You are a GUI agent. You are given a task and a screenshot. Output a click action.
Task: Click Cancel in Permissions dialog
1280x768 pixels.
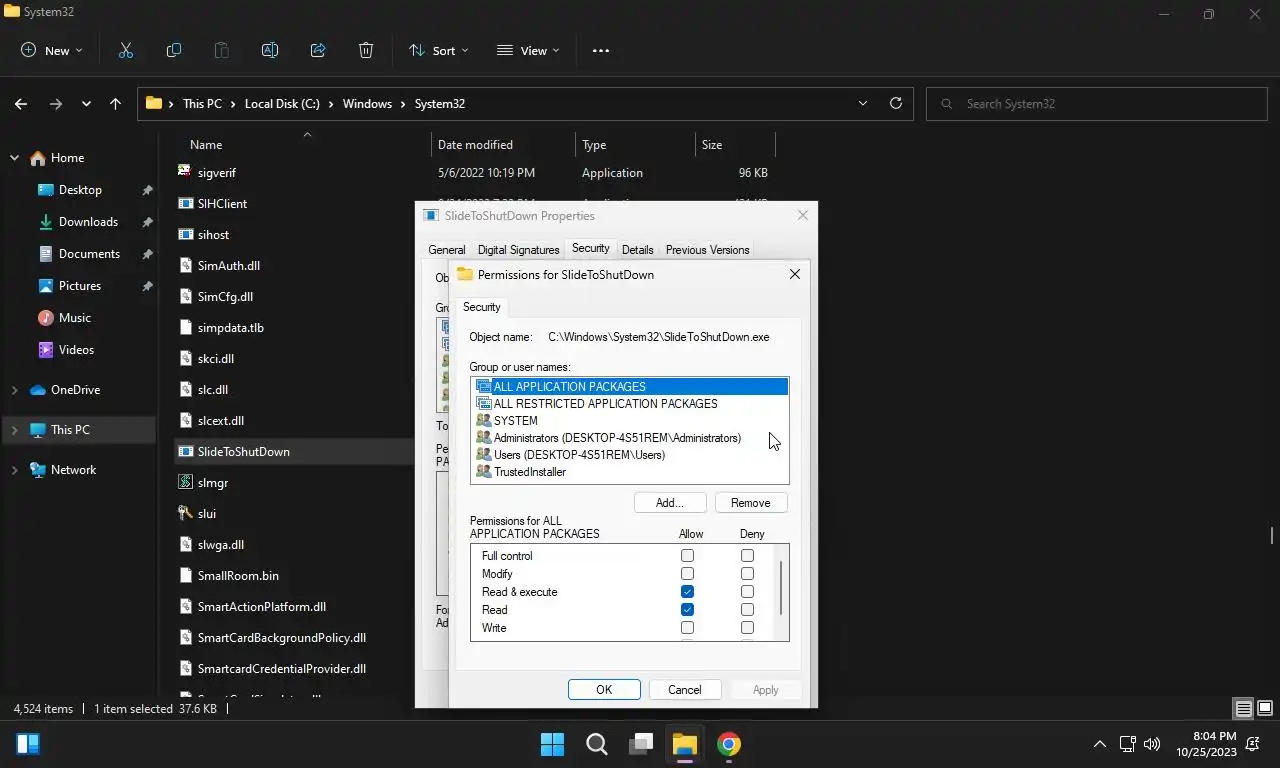(685, 690)
